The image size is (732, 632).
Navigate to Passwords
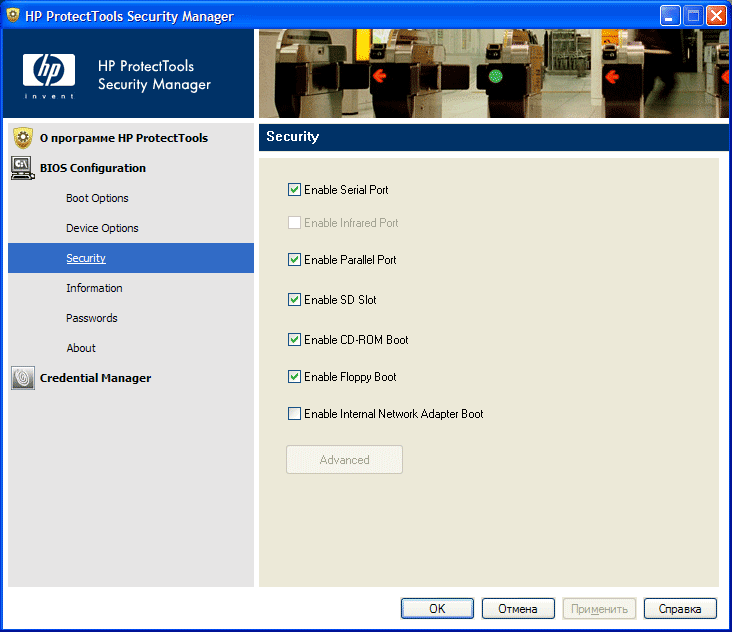92,318
